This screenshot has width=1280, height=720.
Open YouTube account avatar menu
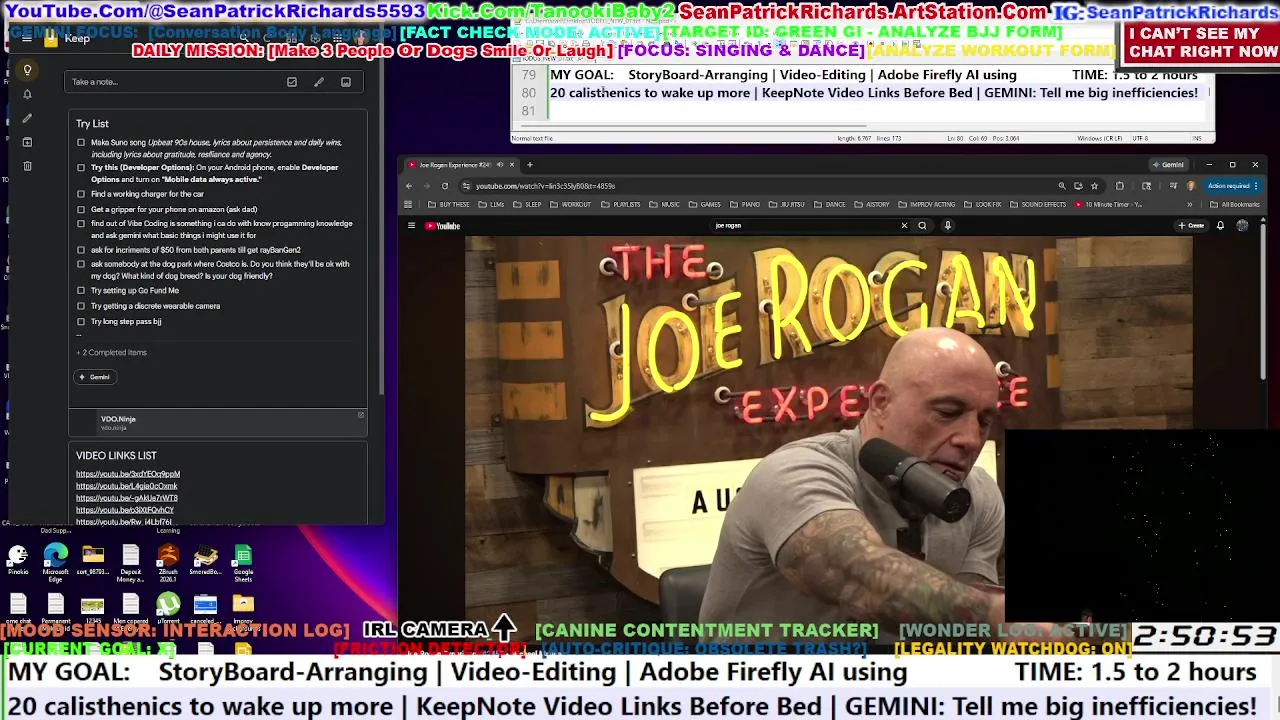[x=1242, y=226]
